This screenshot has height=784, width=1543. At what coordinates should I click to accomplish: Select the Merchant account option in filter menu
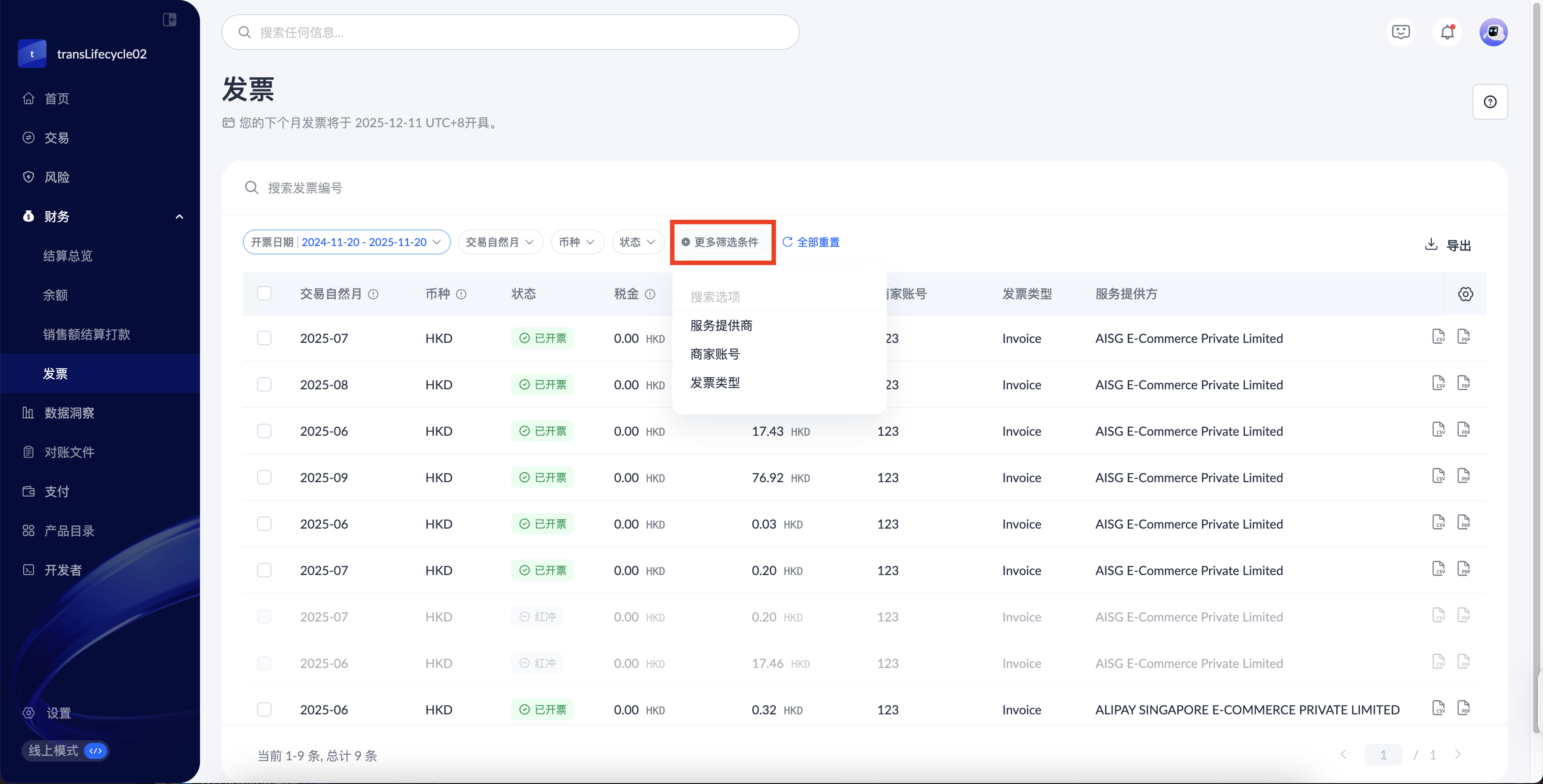715,354
